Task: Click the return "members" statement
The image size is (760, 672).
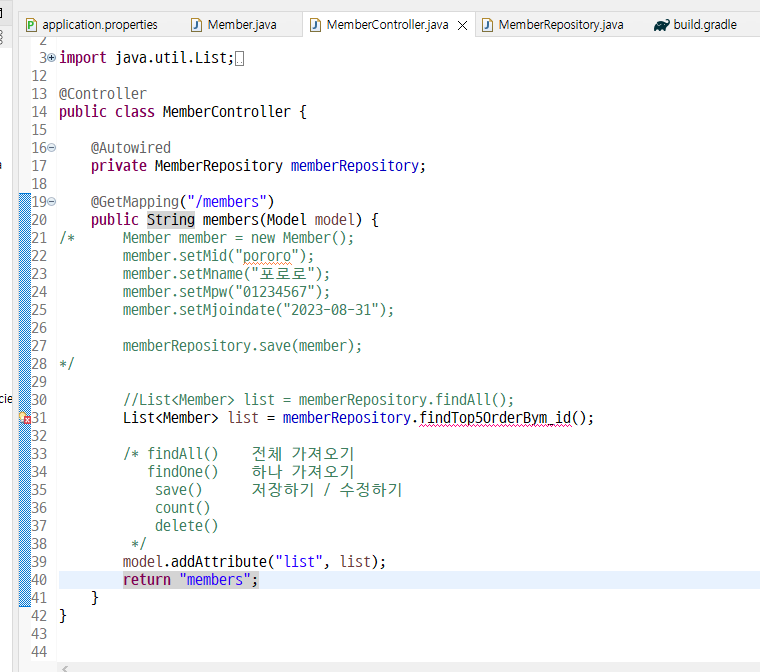Action: pos(190,579)
